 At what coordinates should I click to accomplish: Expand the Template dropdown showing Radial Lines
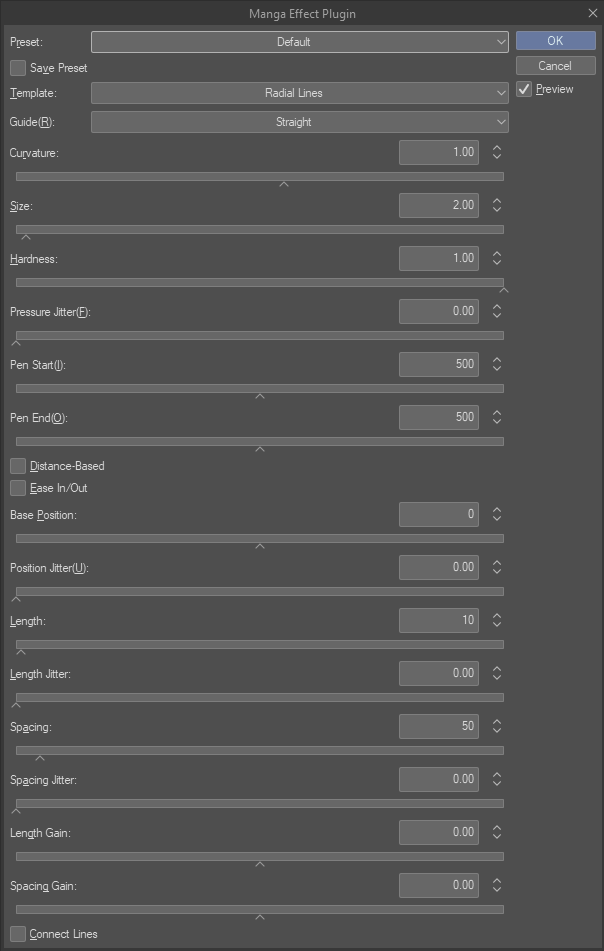click(299, 93)
